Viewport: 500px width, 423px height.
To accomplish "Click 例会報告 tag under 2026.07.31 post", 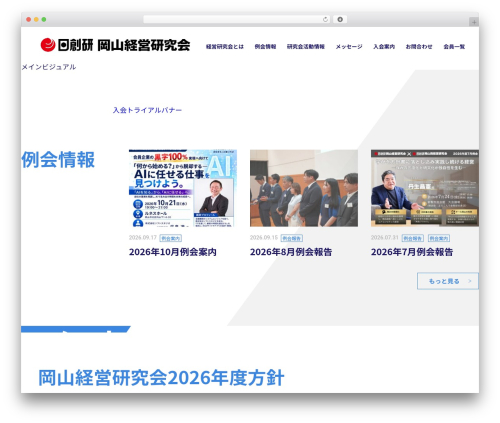I will tap(413, 238).
